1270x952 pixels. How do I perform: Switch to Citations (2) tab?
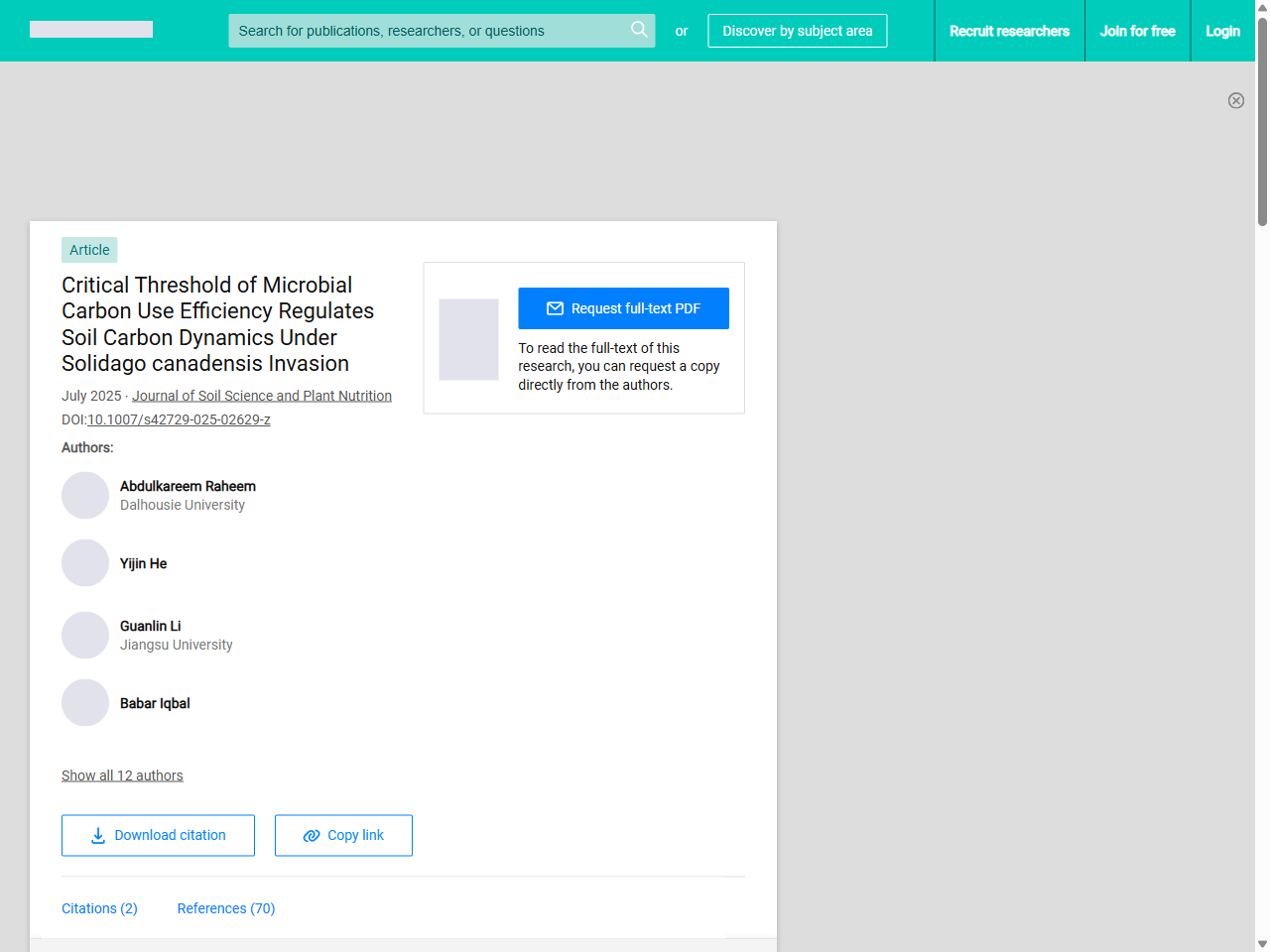pos(99,908)
